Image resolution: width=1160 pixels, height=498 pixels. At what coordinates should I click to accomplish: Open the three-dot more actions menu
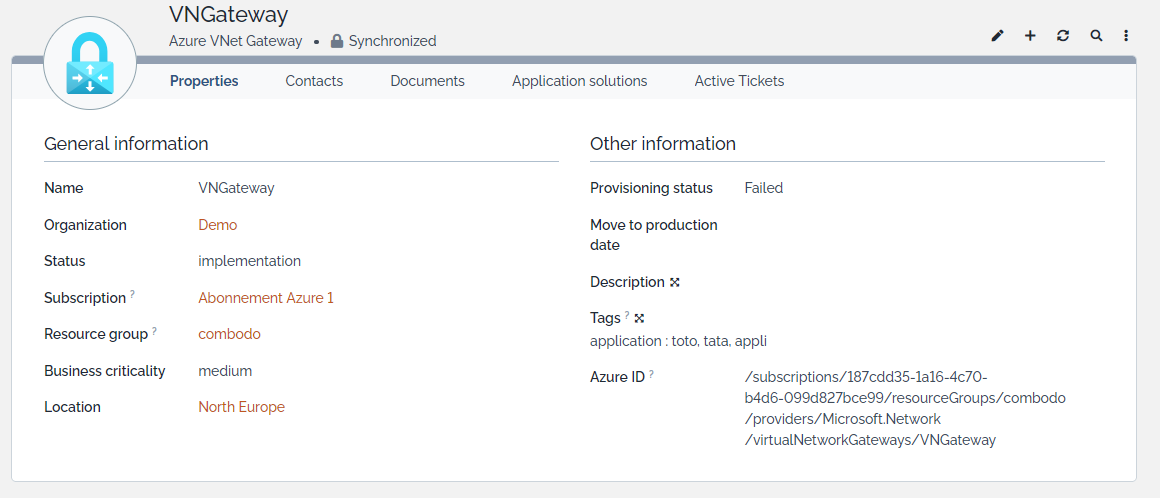click(1126, 36)
